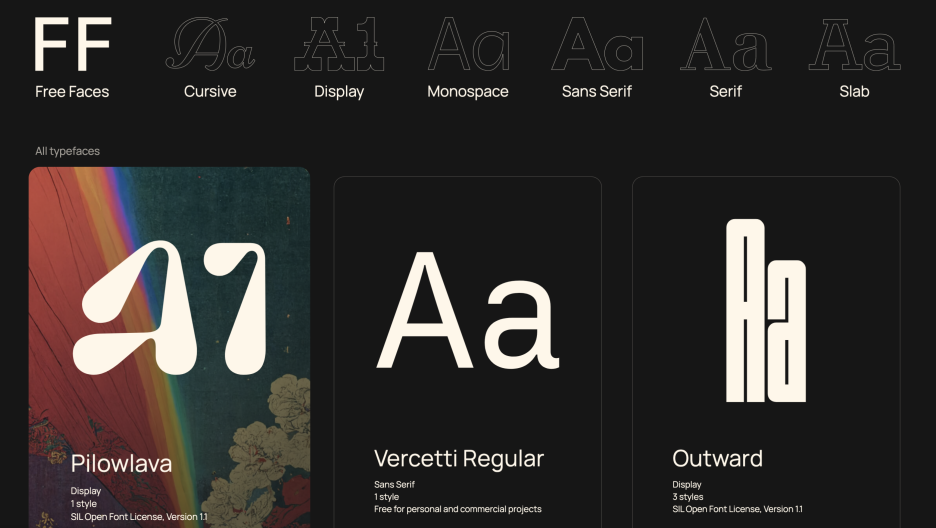The height and width of the screenshot is (528, 936).
Task: Select the Cursive category glyph icon
Action: (210, 44)
